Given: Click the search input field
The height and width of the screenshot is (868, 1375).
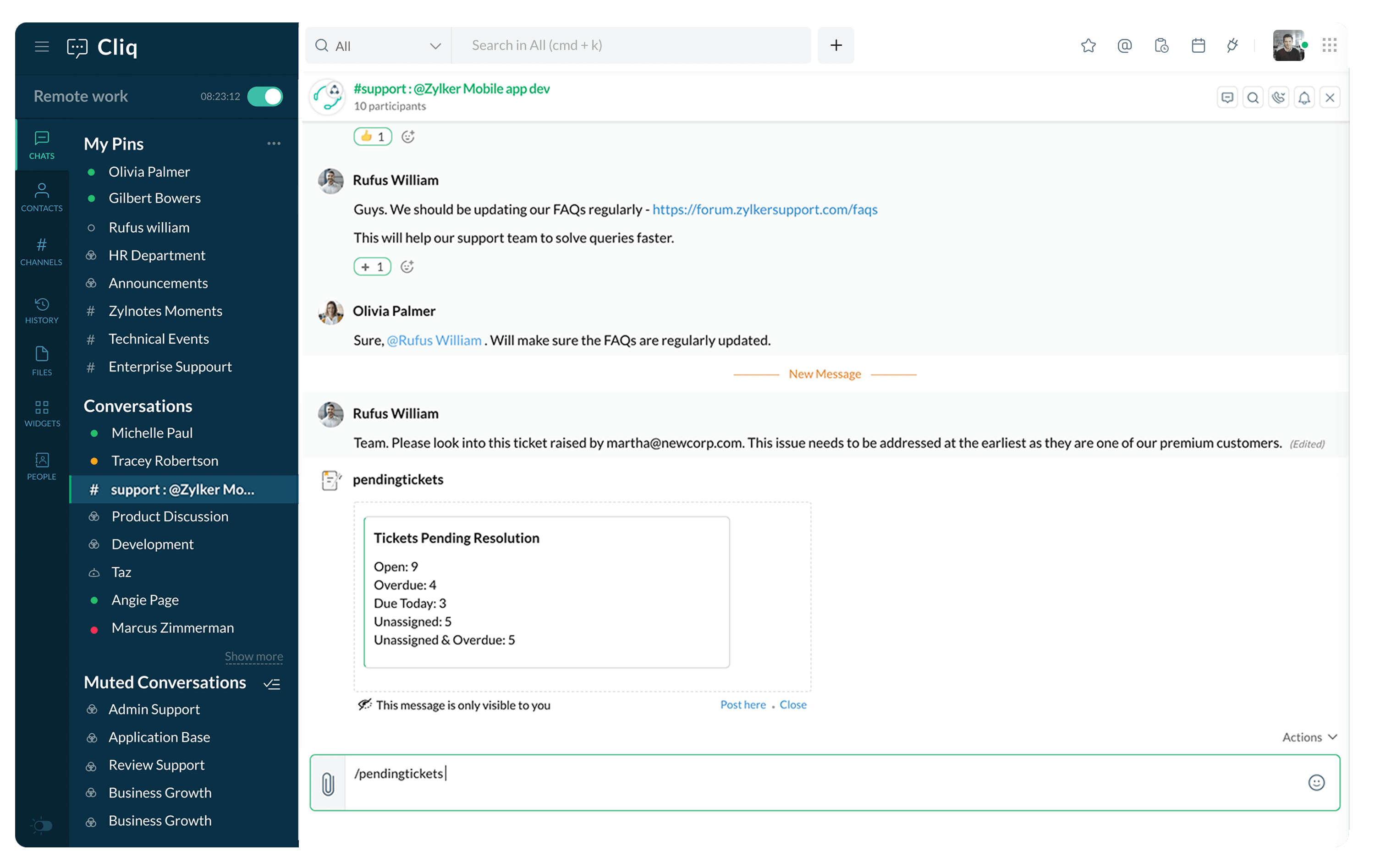Looking at the screenshot, I should click(631, 46).
